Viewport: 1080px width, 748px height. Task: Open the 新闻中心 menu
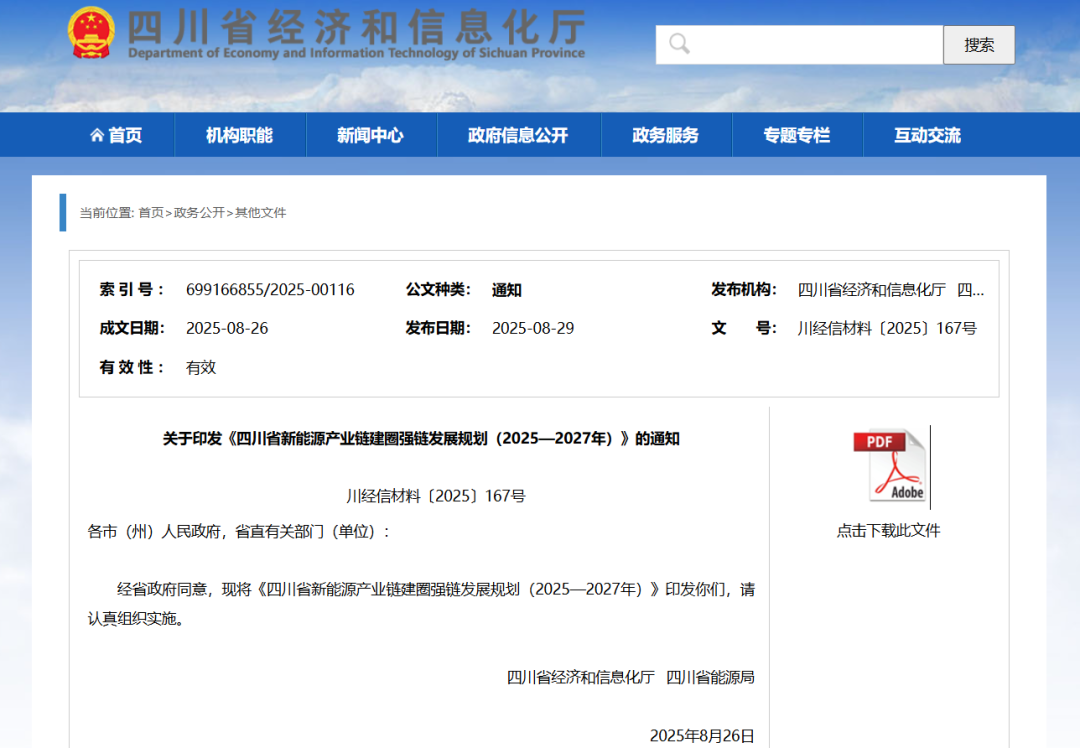[371, 135]
